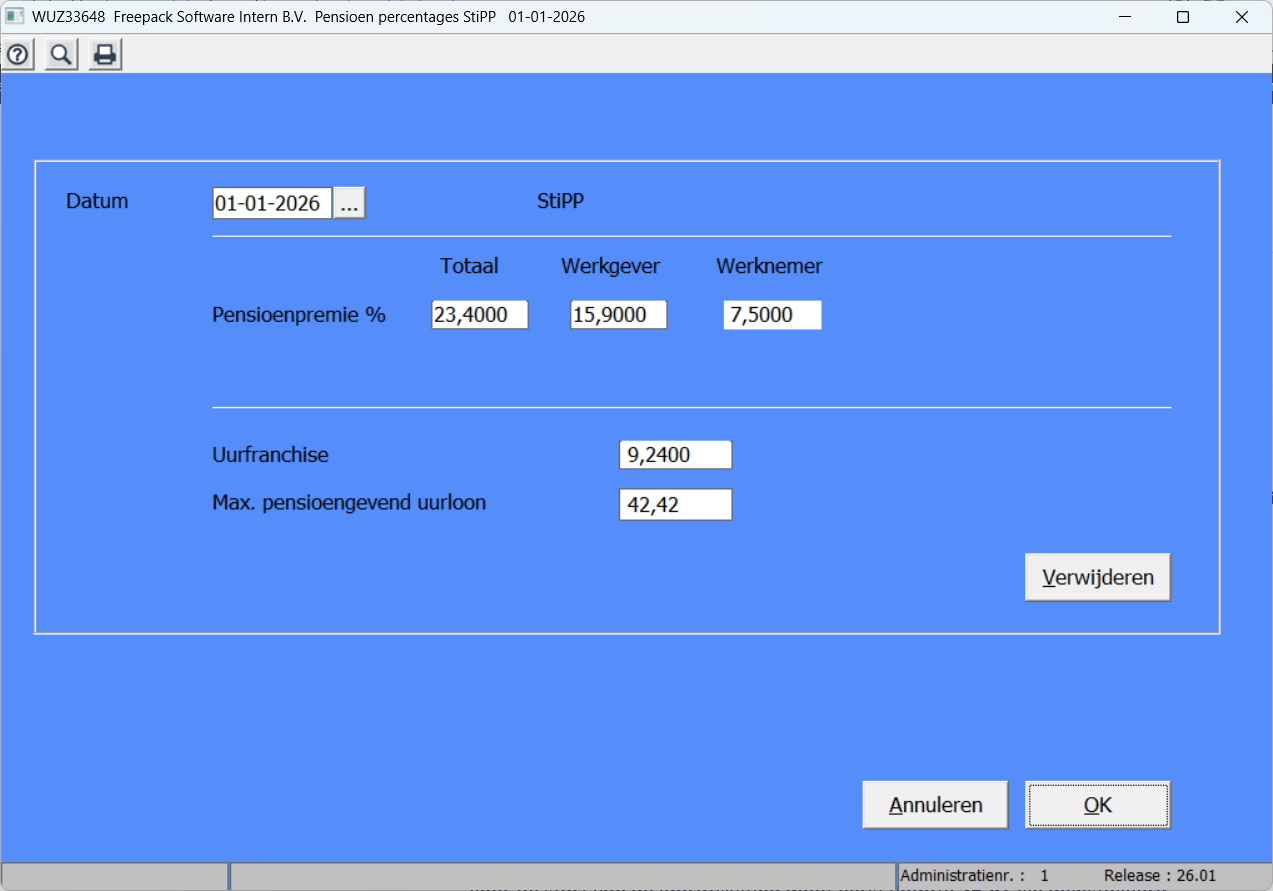The height and width of the screenshot is (891, 1273).
Task: Edit the Werknemer percentage field
Action: point(772,315)
